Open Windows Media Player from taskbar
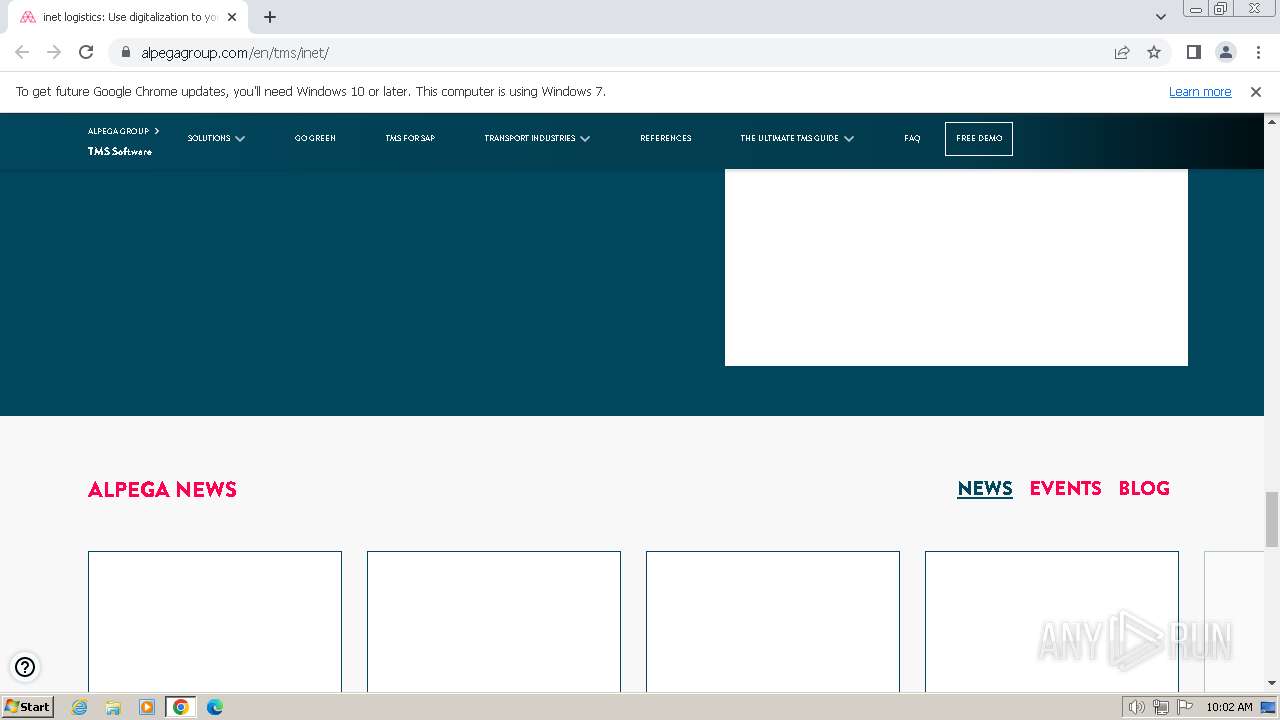 point(147,707)
